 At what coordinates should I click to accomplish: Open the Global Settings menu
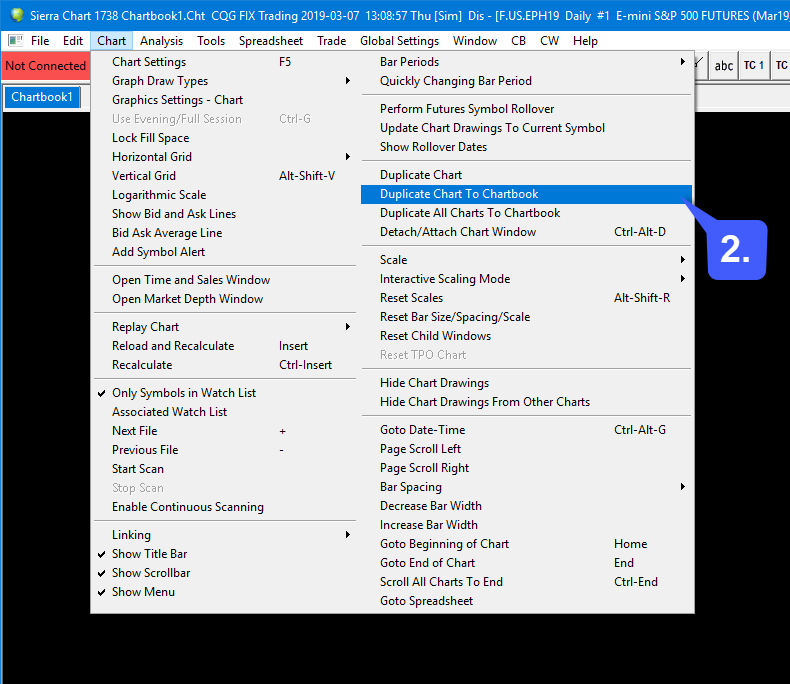pyautogui.click(x=399, y=41)
